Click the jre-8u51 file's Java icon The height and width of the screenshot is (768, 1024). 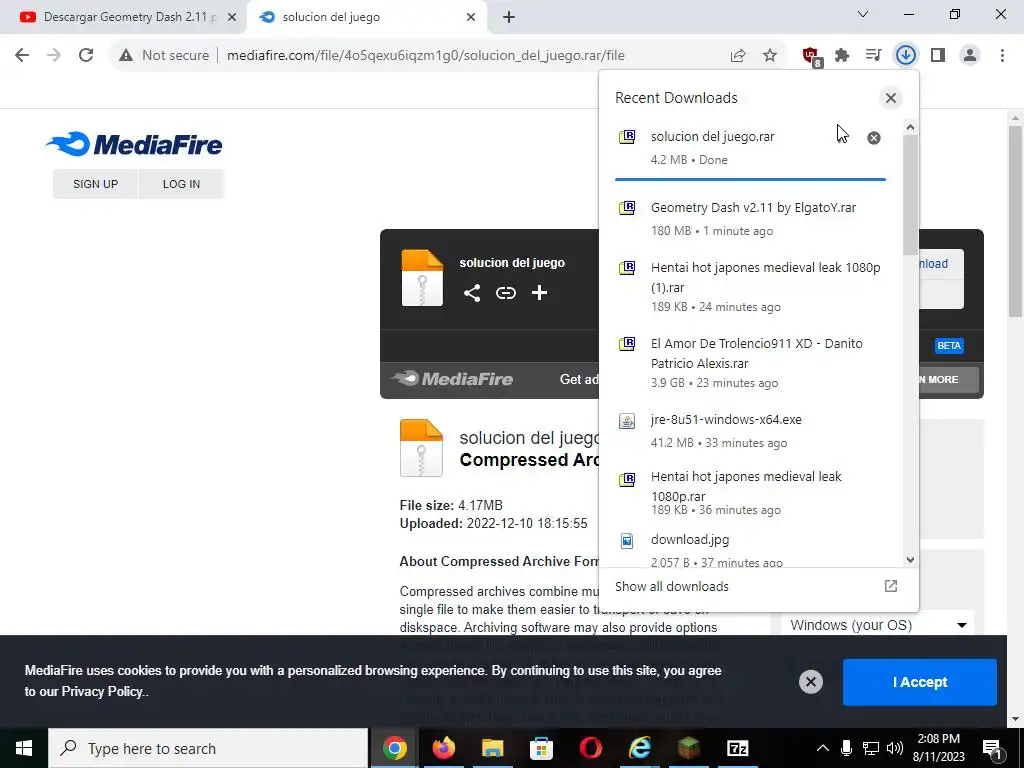pyautogui.click(x=626, y=421)
